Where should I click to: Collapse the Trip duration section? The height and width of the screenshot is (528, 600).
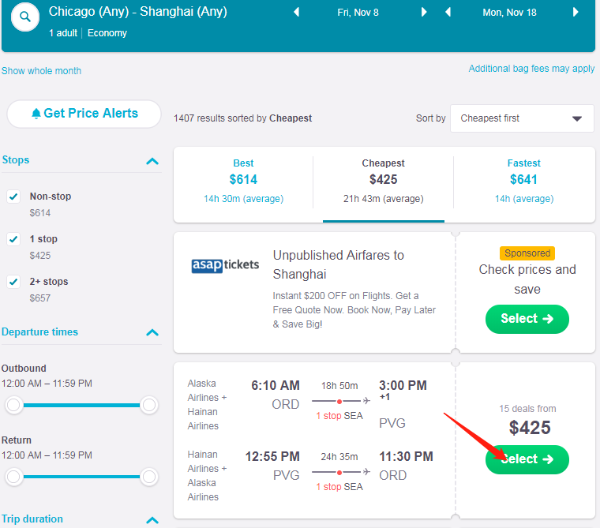point(152,520)
